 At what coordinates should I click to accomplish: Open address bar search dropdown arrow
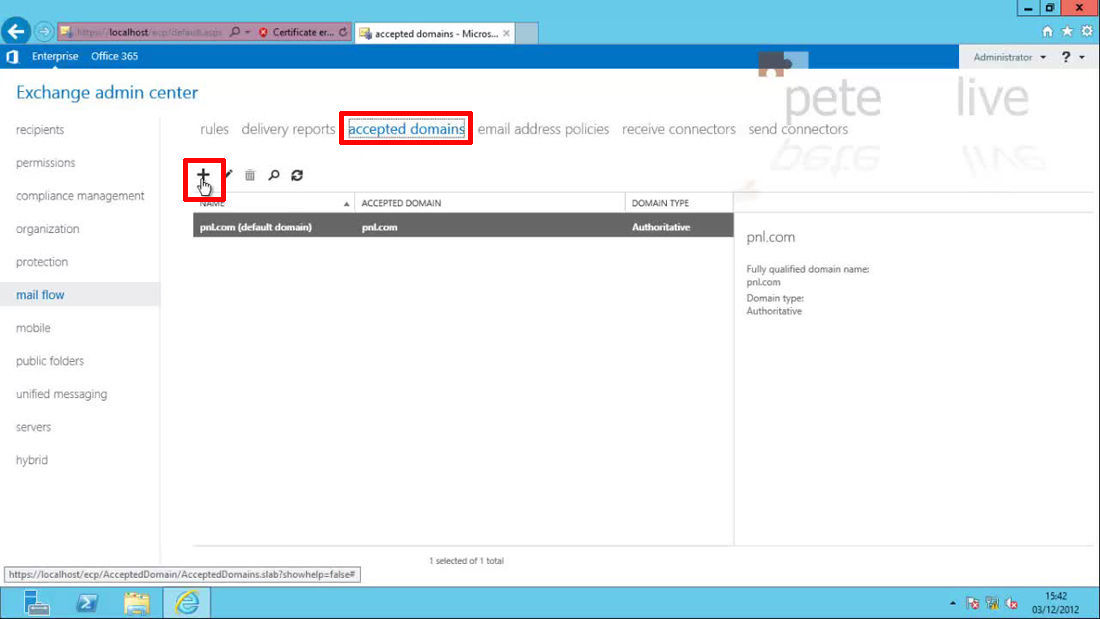[248, 32]
